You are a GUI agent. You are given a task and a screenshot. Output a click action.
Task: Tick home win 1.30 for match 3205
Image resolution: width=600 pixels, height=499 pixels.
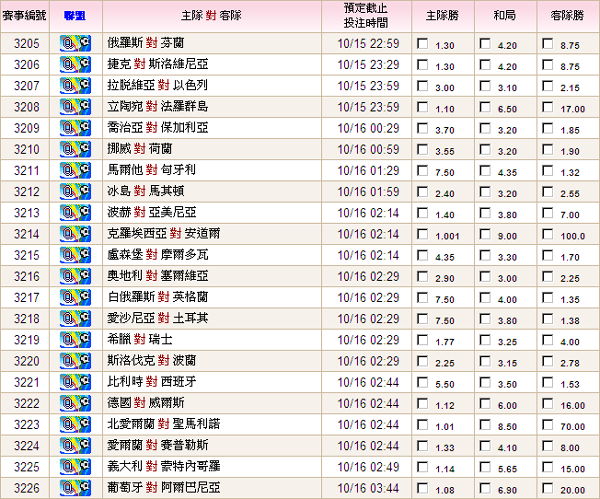(x=423, y=43)
